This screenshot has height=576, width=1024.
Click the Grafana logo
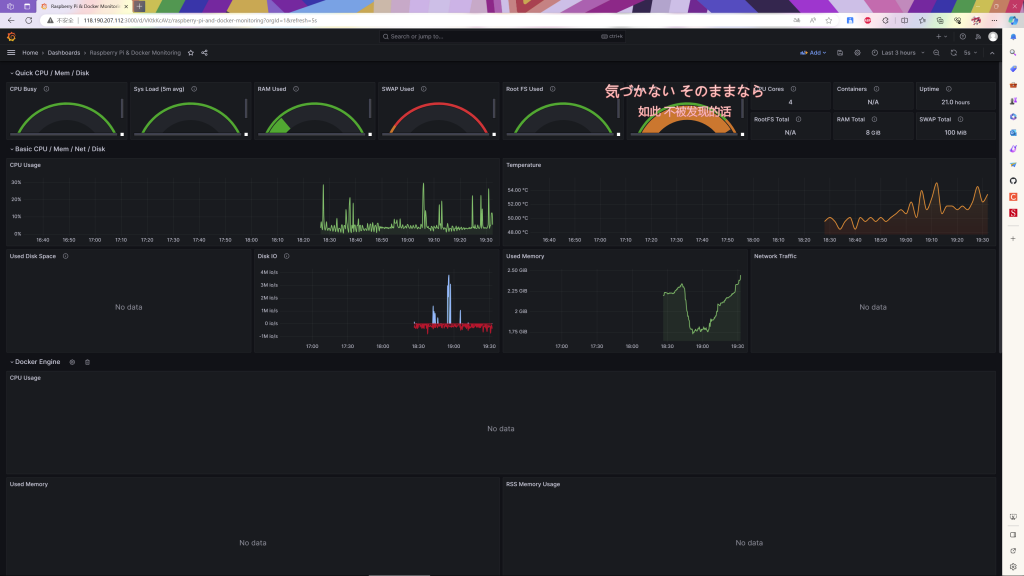[11, 37]
